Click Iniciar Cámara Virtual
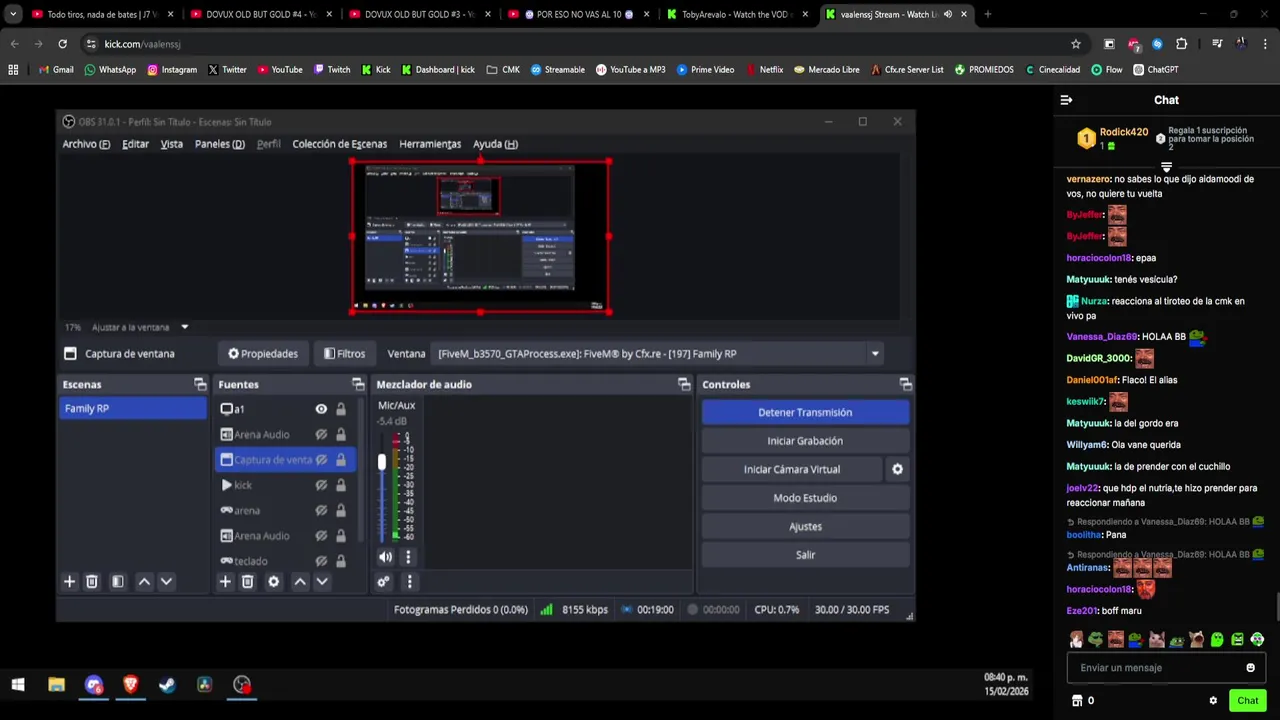The image size is (1280, 720). tap(791, 469)
